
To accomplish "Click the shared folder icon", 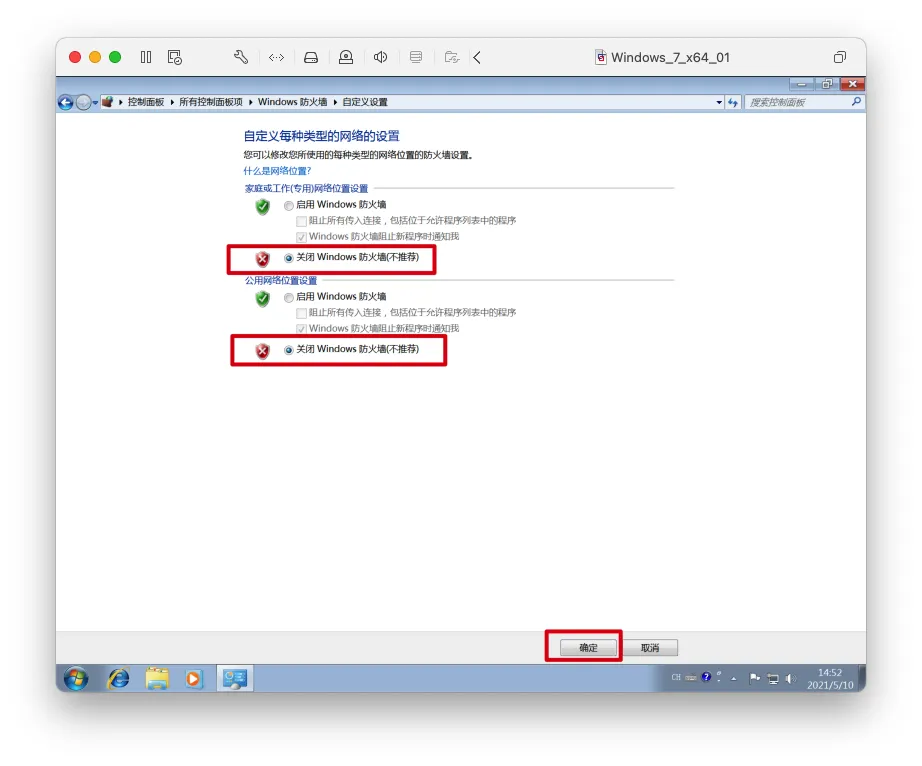I will (452, 57).
